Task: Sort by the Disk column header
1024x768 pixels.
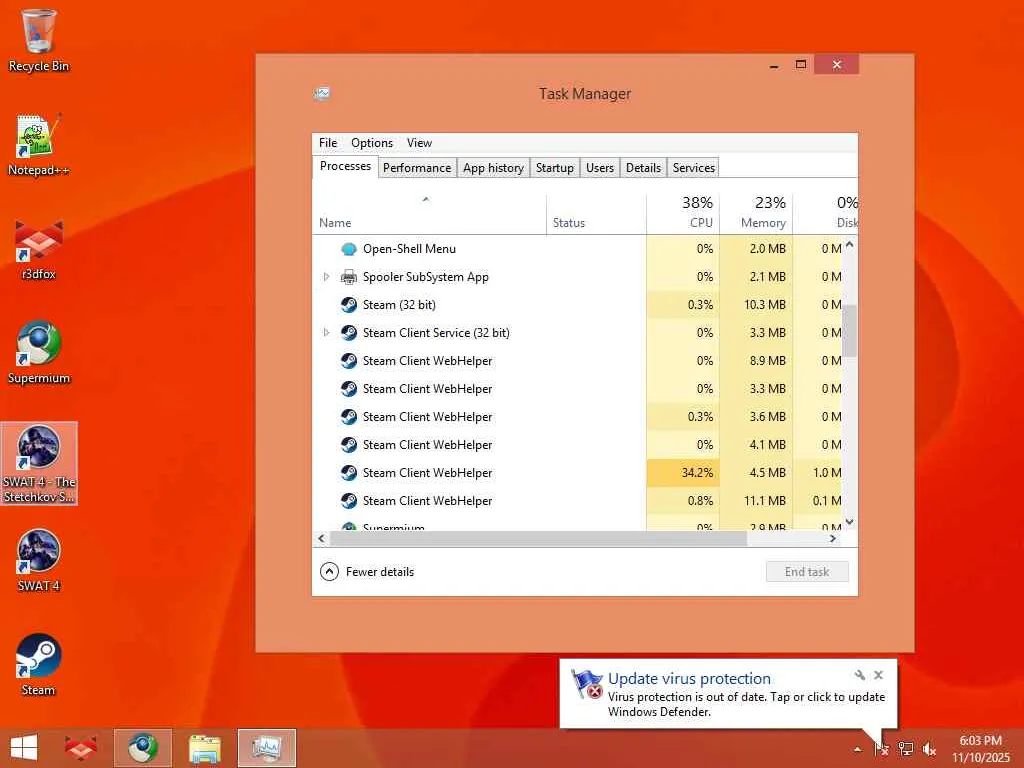Action: [x=825, y=214]
